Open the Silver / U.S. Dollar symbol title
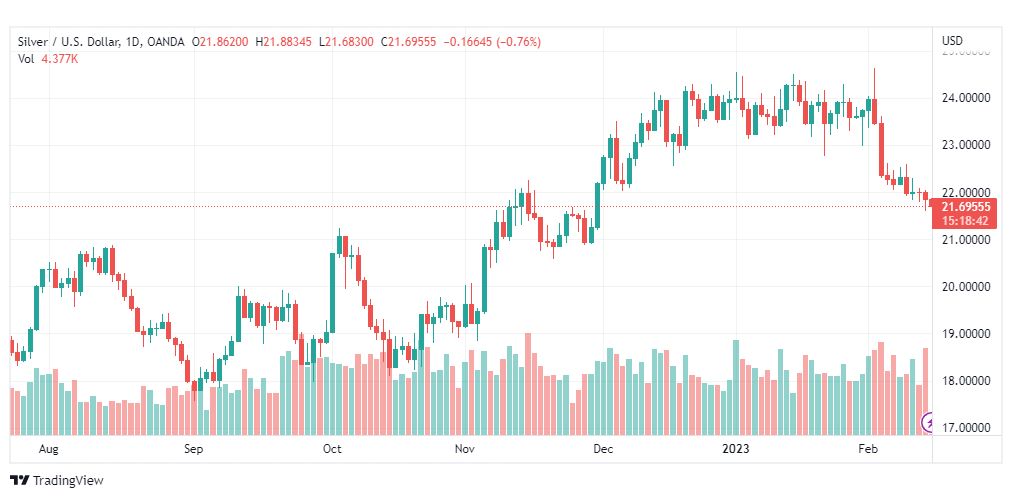This screenshot has width=1012, height=498. tap(68, 42)
